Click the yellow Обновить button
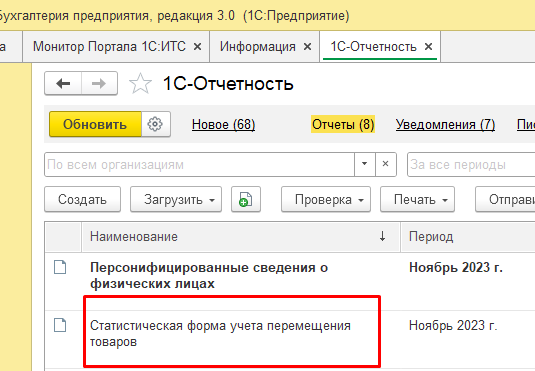 tap(95, 124)
